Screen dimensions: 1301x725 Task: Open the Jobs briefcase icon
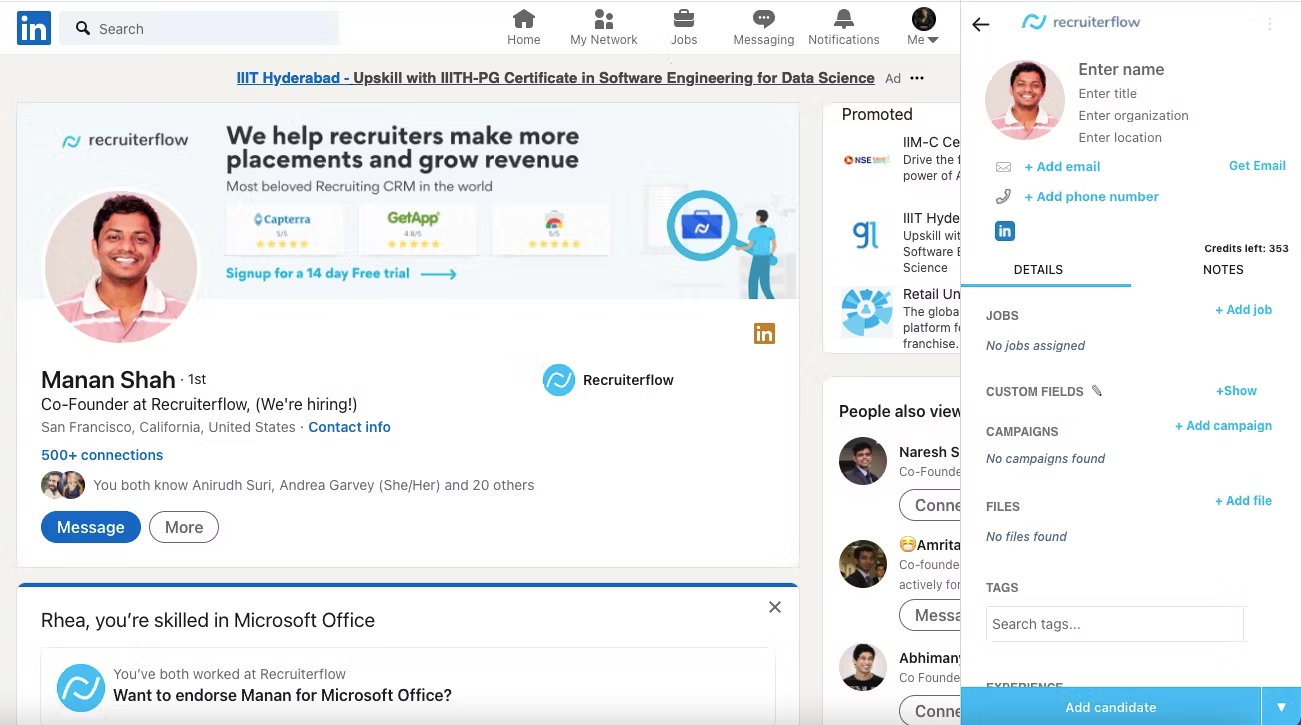tap(684, 28)
